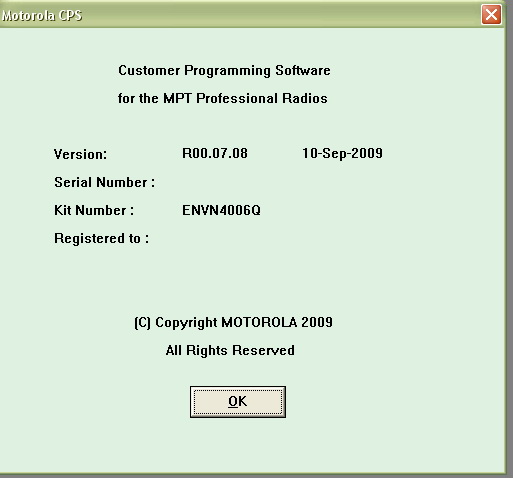
Task: Click the OK button
Action: pos(238,402)
